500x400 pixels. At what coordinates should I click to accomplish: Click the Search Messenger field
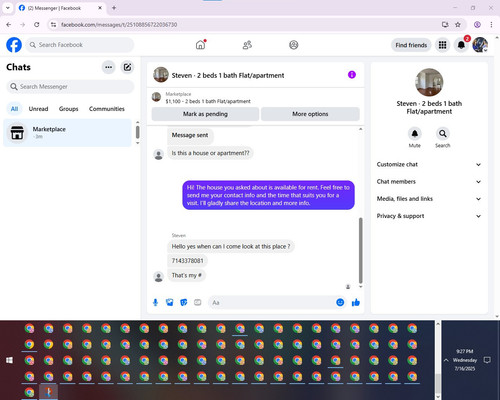(70, 87)
